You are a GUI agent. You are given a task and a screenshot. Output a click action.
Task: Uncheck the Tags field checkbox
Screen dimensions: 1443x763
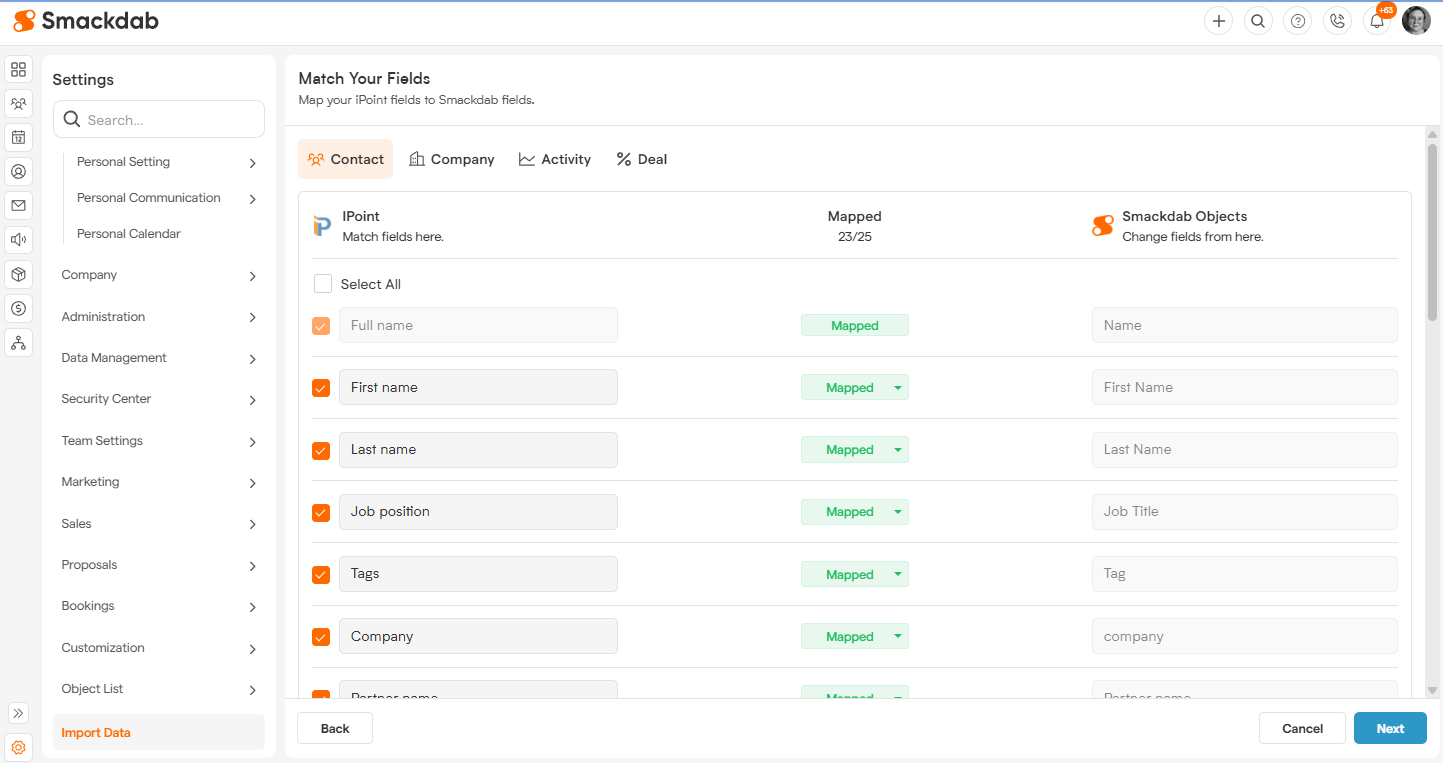(321, 575)
